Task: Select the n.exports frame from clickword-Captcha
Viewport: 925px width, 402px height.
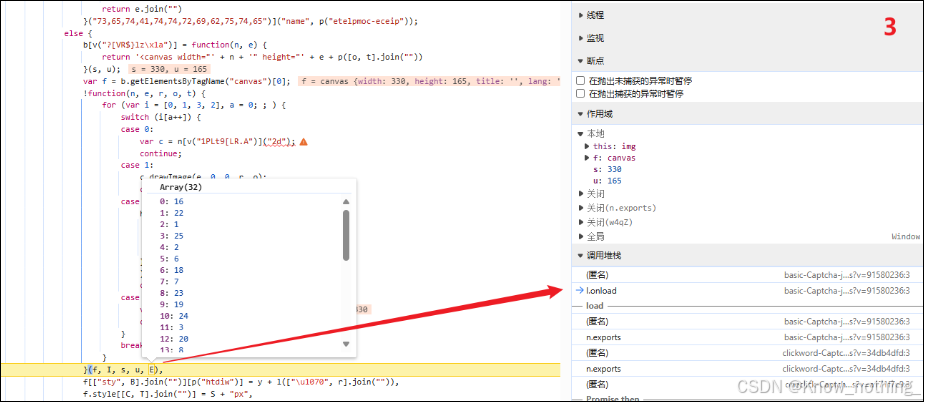Action: pyautogui.click(x=747, y=369)
